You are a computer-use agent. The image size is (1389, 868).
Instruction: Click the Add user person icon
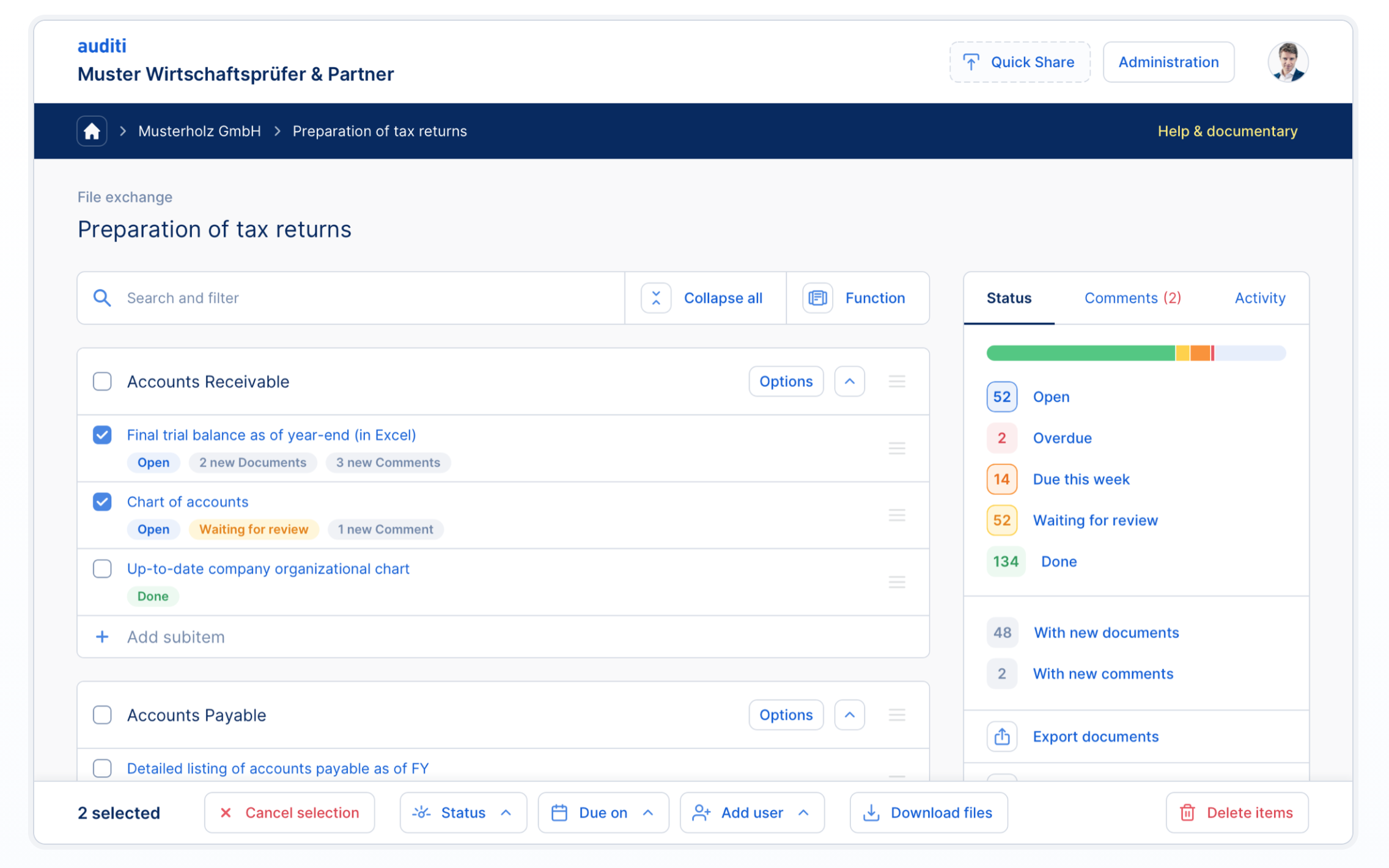701,812
